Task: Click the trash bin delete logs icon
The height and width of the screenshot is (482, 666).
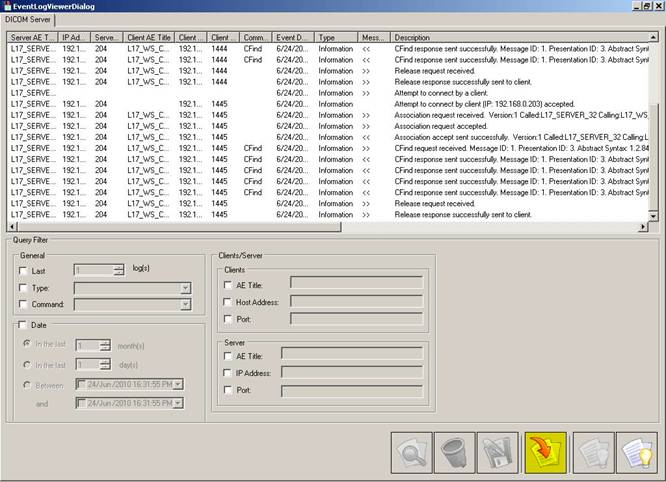Action: pyautogui.click(x=456, y=453)
